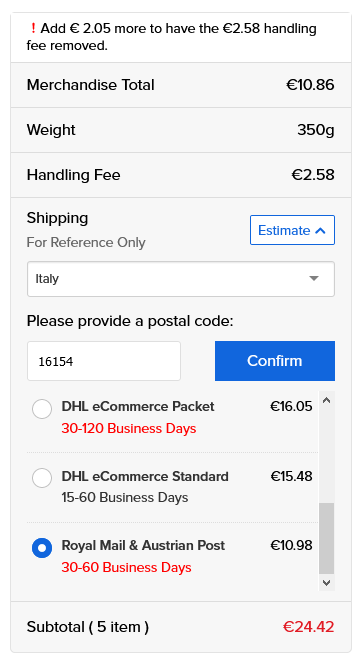Select Royal Mail & Austrian Post option
Viewport: 362px width, 662px height.
[42, 548]
